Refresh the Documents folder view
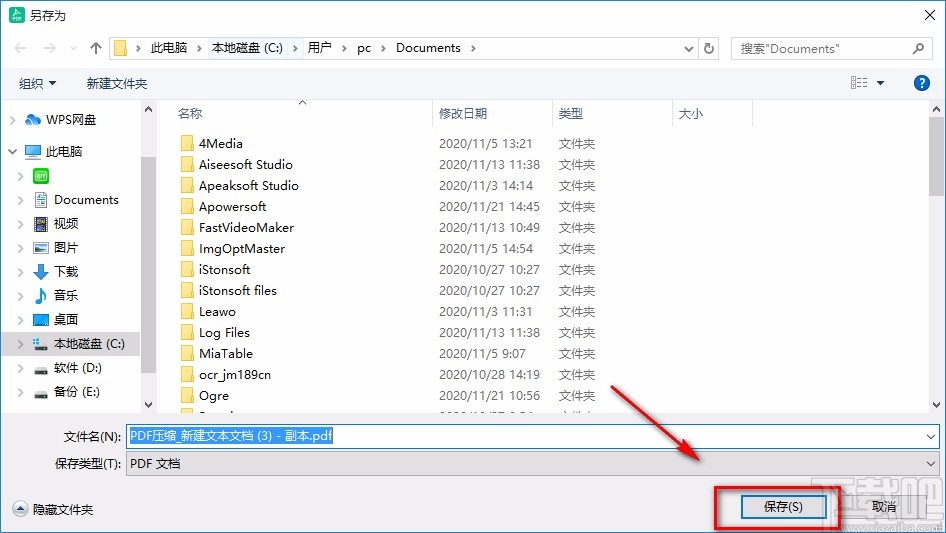Screen dimensions: 946x533 (710, 48)
